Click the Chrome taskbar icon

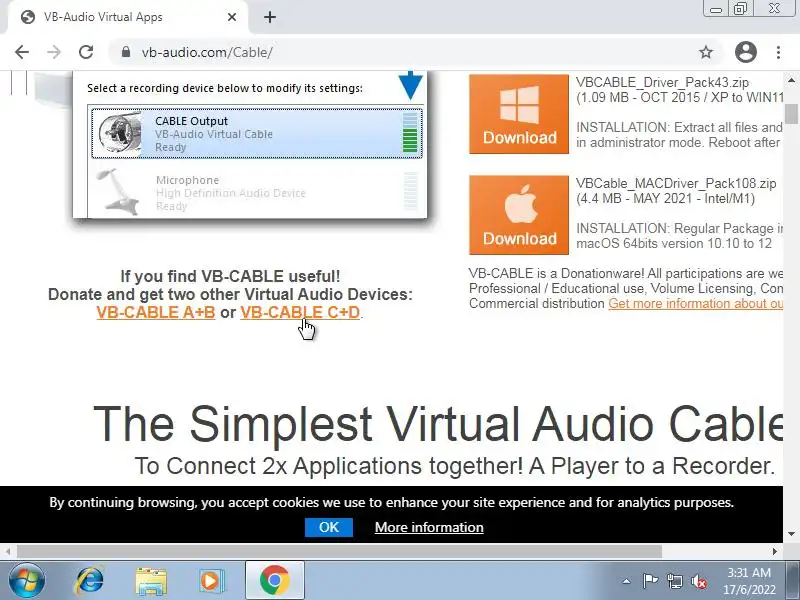[x=274, y=581]
